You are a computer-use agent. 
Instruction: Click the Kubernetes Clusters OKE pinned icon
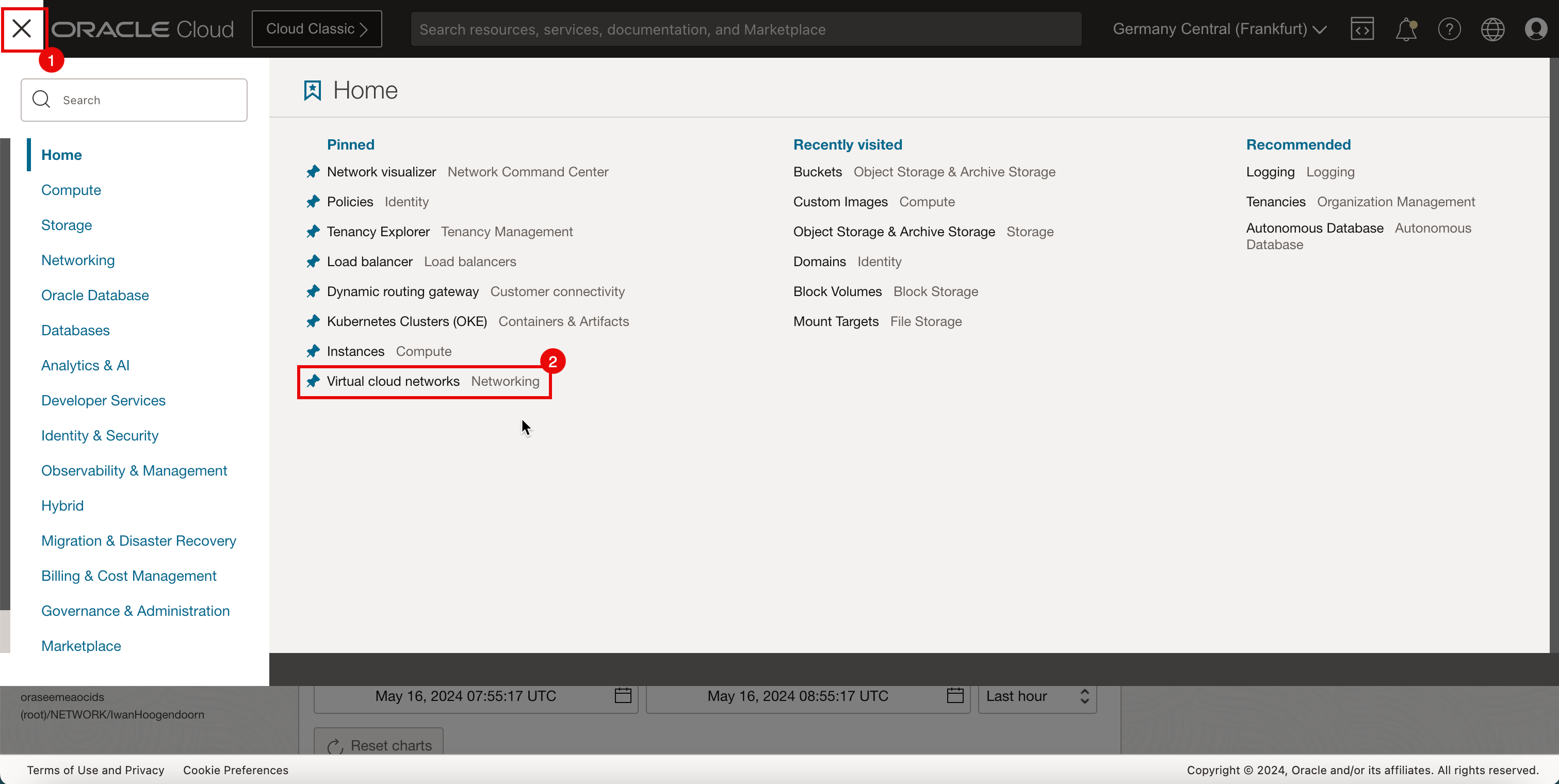(312, 321)
